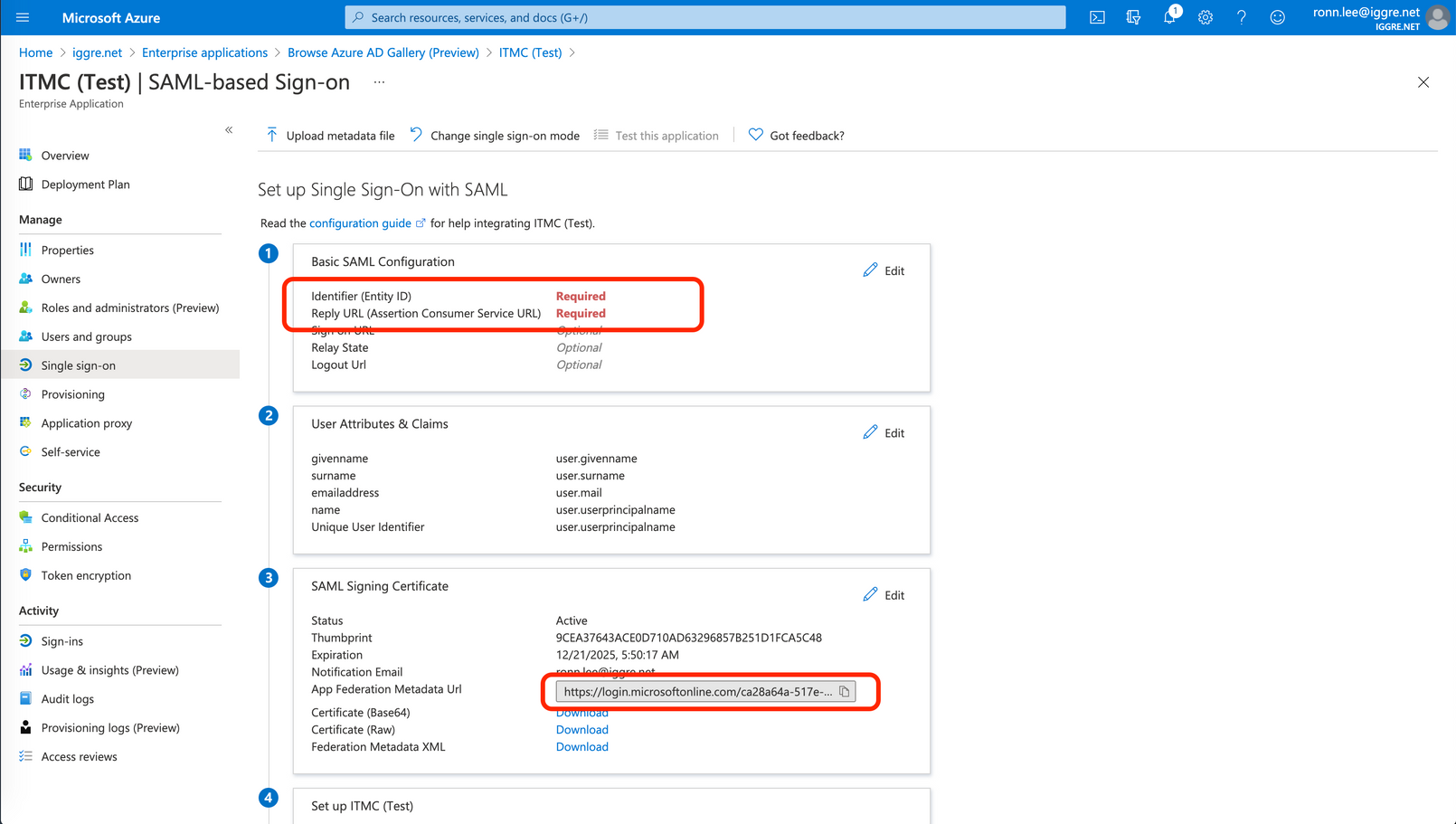Open the ITMC (Test) breadcrumb
This screenshot has height=824, width=1456.
pos(531,52)
